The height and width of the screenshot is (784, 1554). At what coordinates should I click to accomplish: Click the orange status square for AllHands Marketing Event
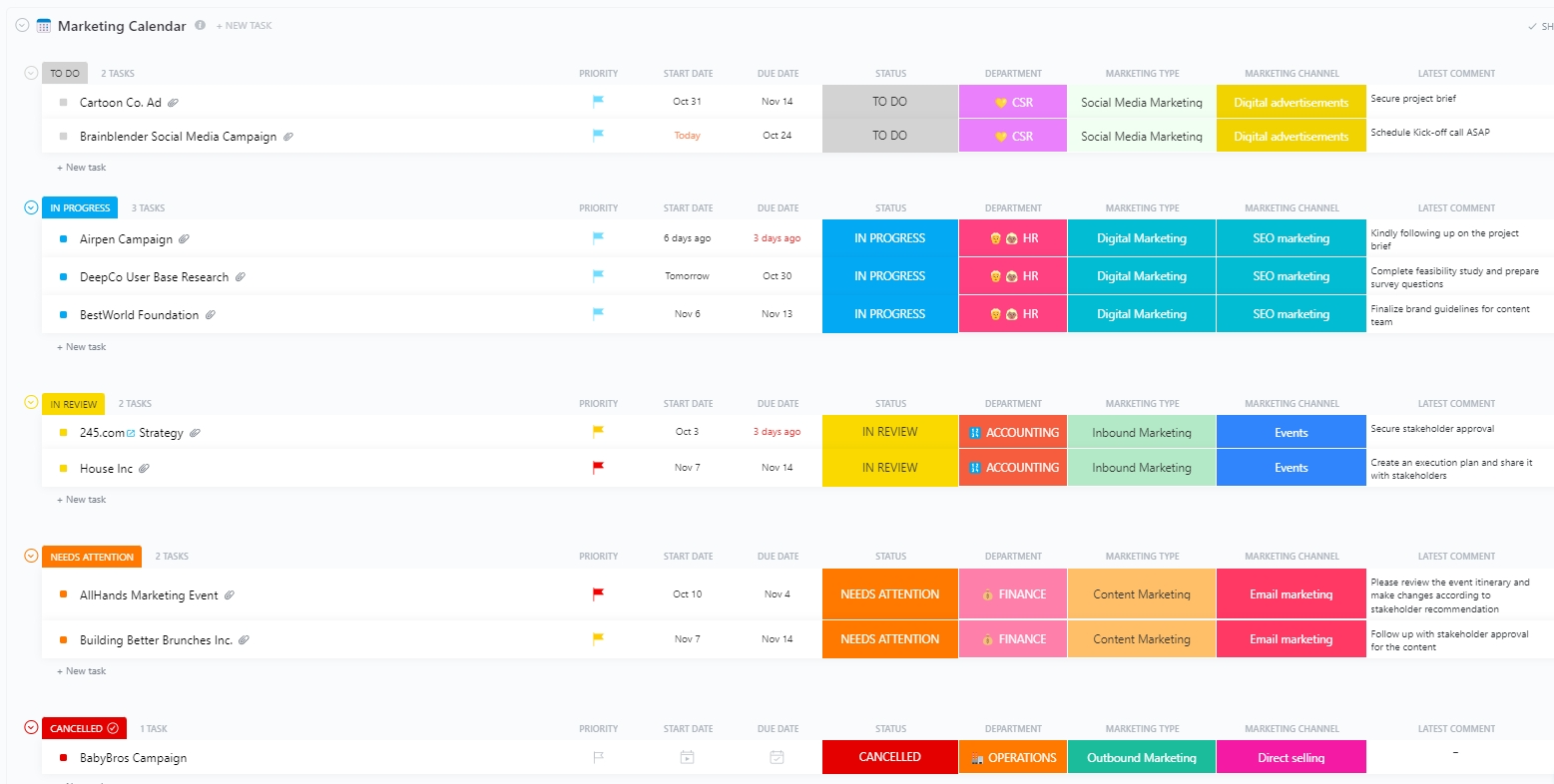click(x=64, y=595)
